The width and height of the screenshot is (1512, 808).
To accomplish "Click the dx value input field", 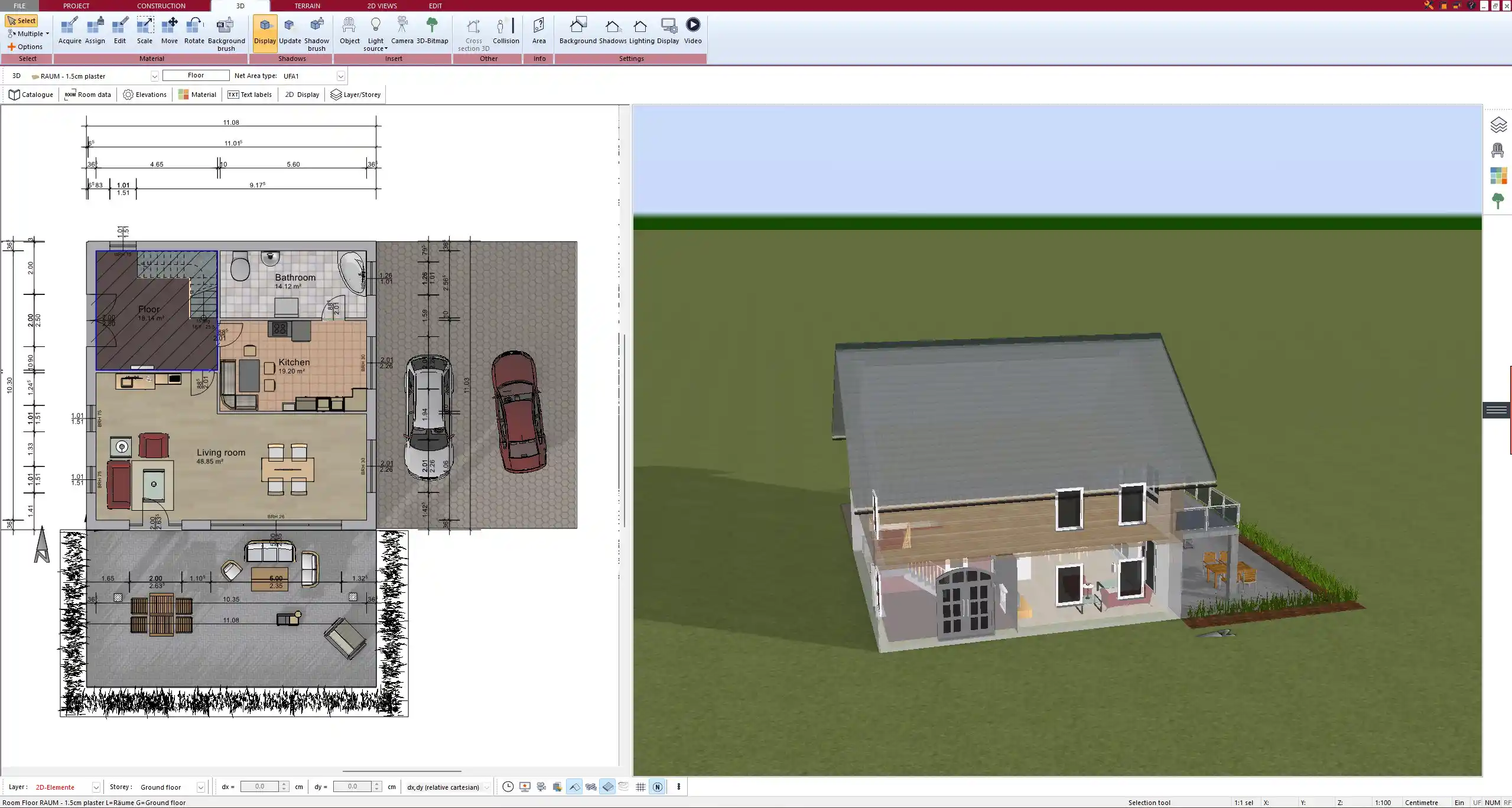I will 259,787.
